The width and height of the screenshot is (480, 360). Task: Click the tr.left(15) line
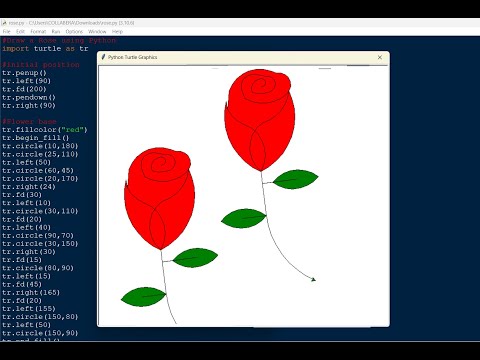point(26,276)
